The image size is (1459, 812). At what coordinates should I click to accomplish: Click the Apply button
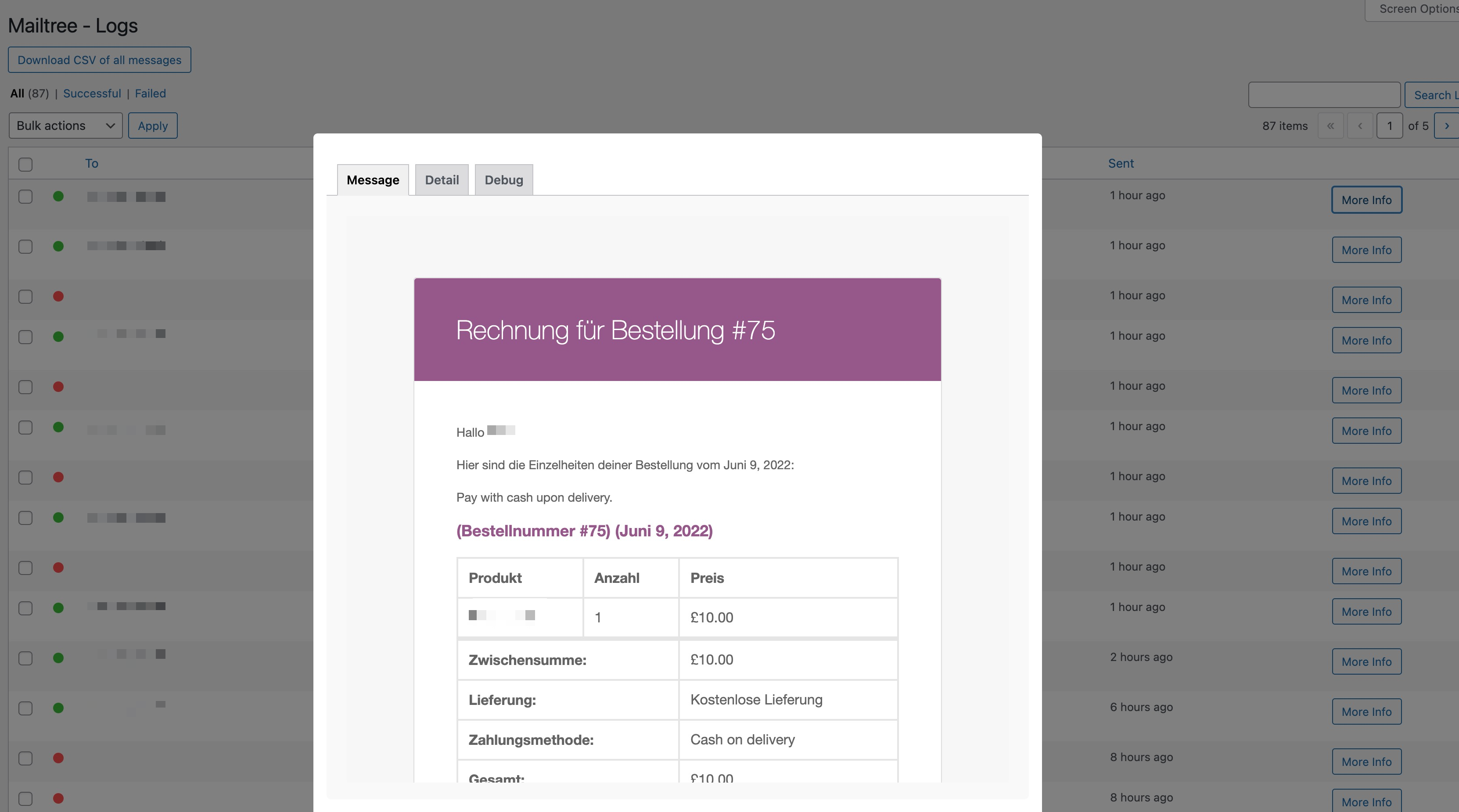click(x=153, y=126)
